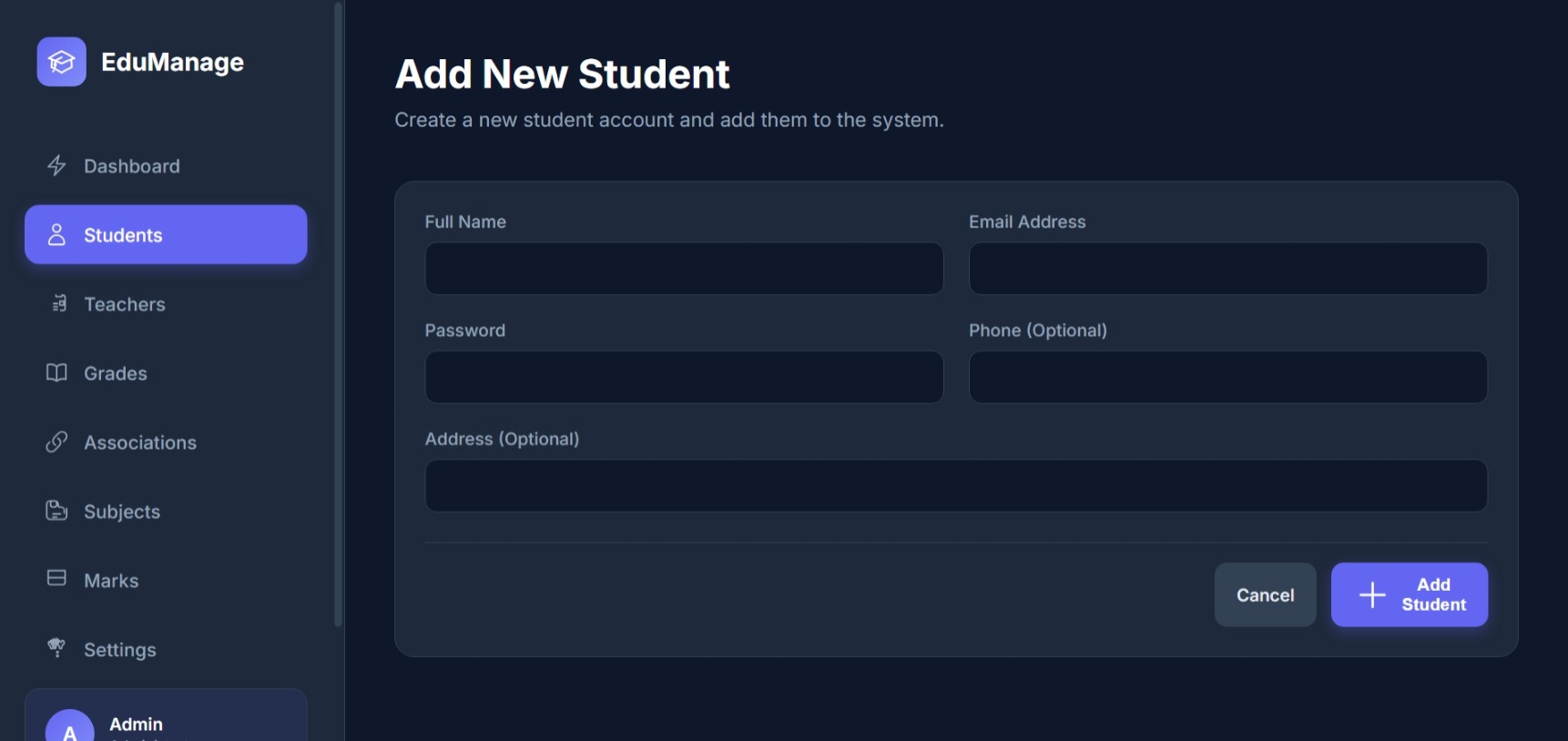Screen dimensions: 1568x741
Task: Submit the form with Add Student
Action: click(1409, 595)
